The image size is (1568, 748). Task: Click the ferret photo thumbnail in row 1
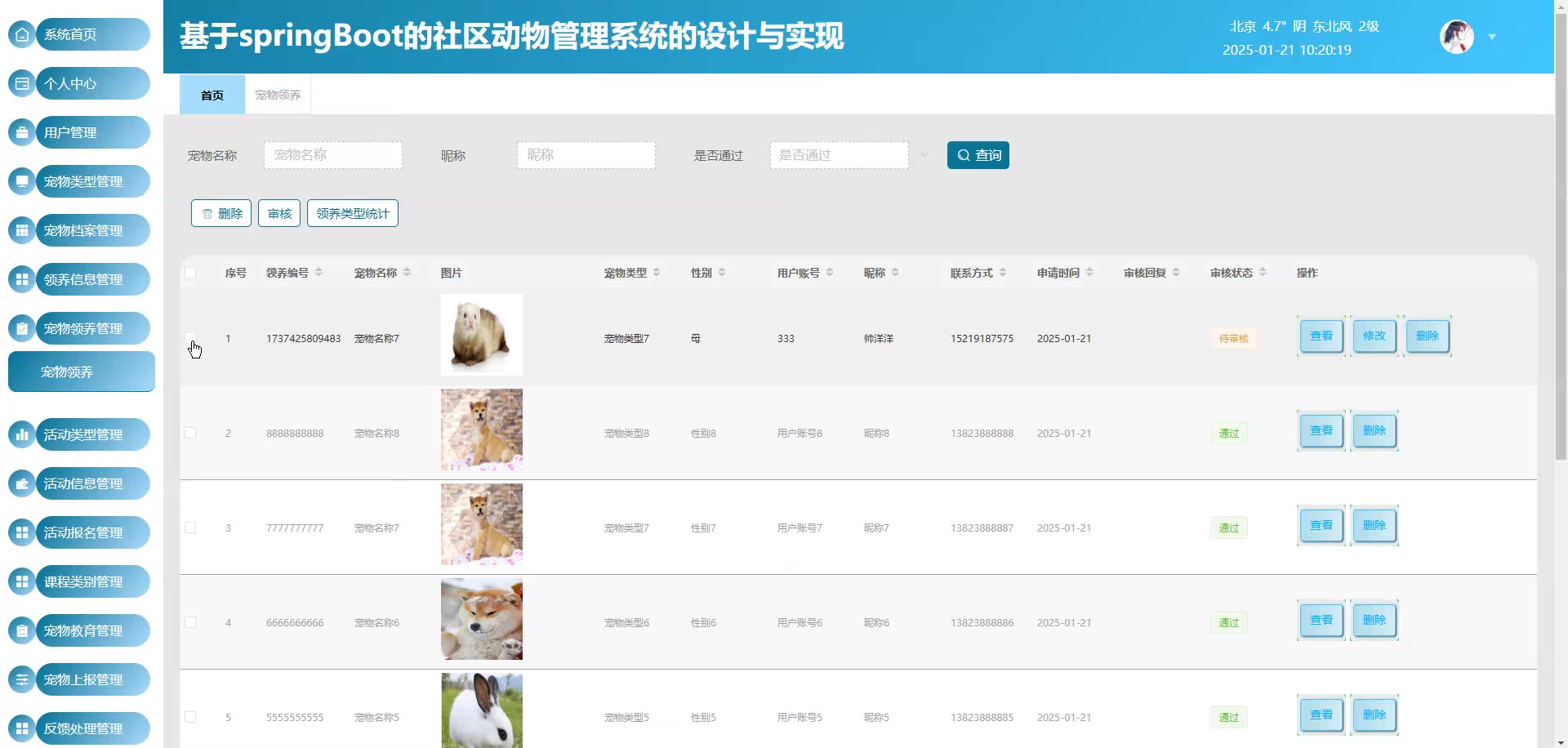pos(482,335)
